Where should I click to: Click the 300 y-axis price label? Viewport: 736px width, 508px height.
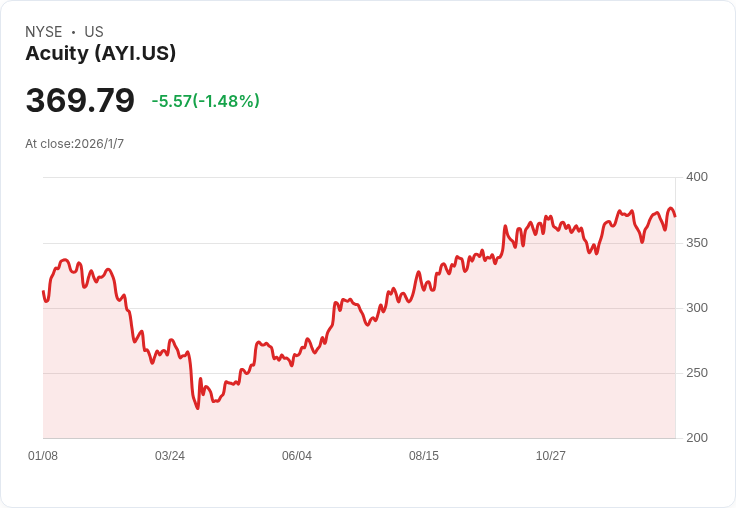click(x=696, y=308)
